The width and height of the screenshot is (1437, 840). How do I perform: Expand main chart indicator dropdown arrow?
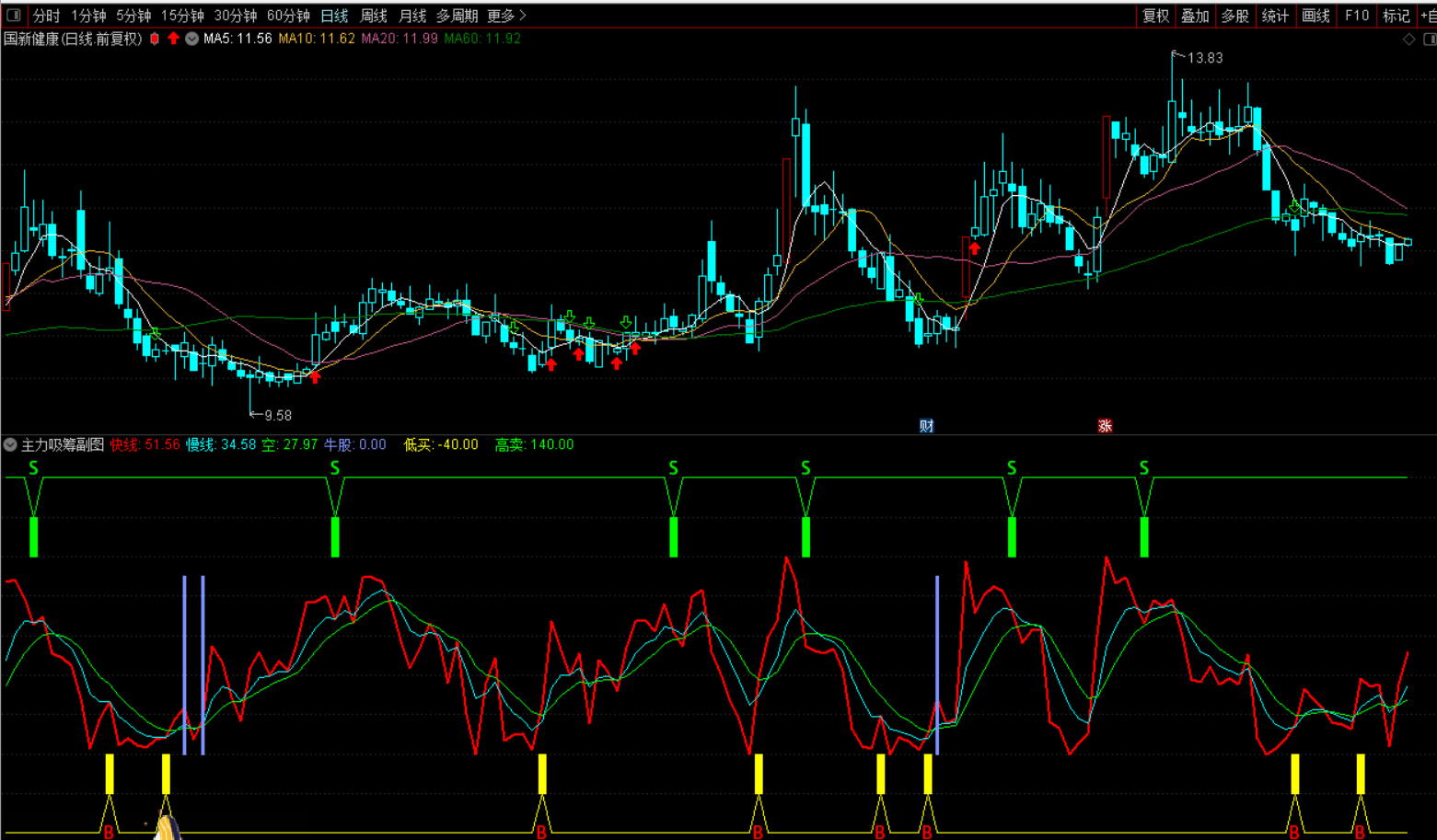(x=191, y=39)
